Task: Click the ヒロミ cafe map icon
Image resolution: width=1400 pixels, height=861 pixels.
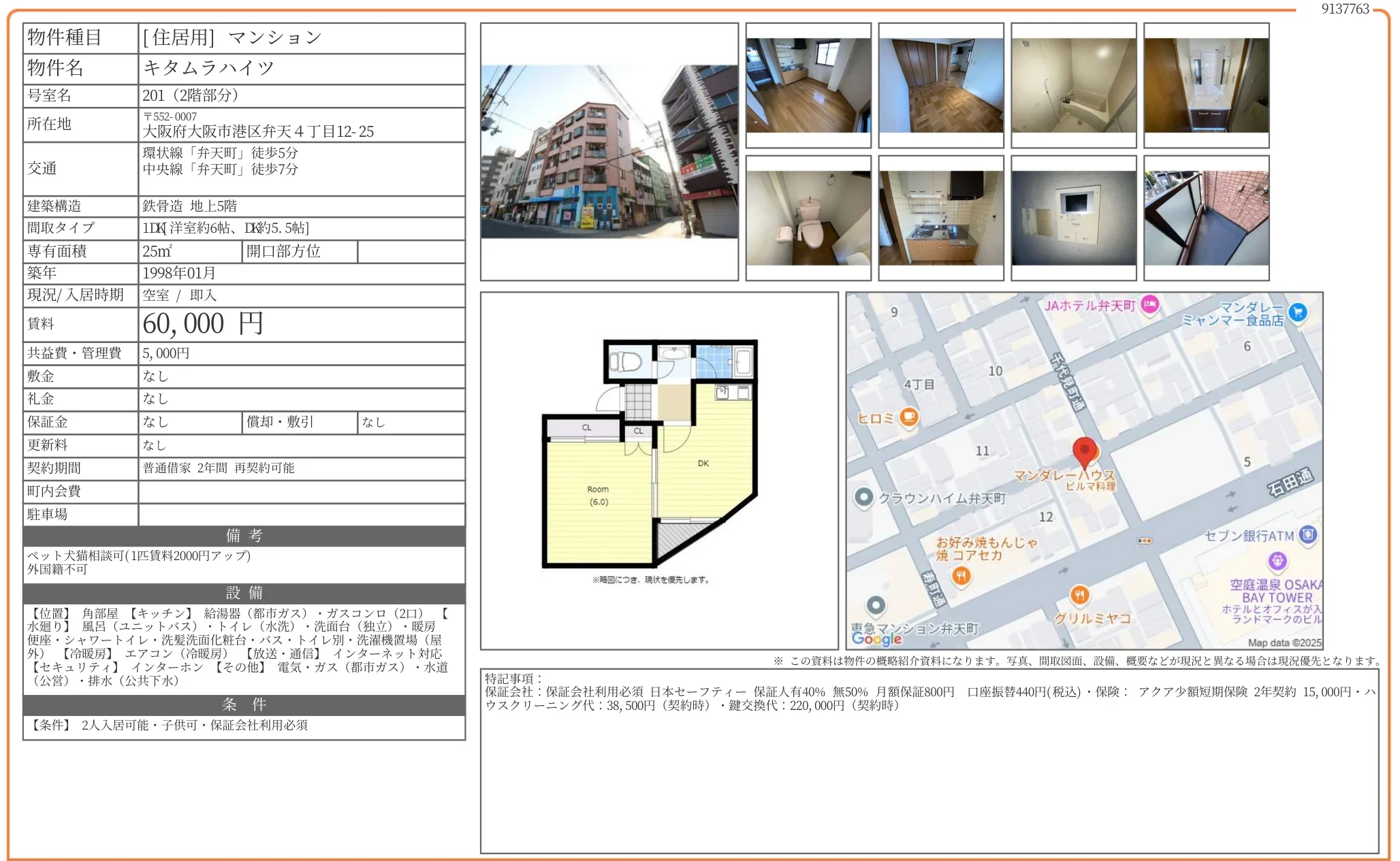Action: [908, 416]
